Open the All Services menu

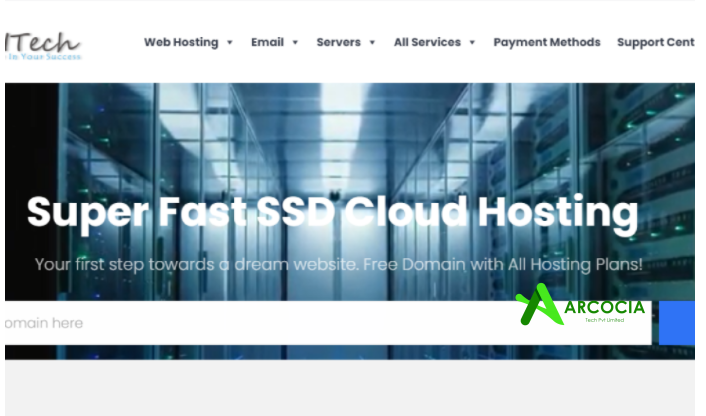(427, 42)
